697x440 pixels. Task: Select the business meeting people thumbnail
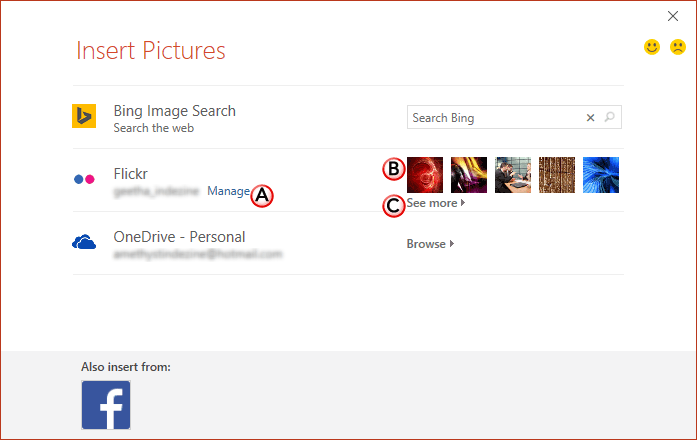[513, 175]
